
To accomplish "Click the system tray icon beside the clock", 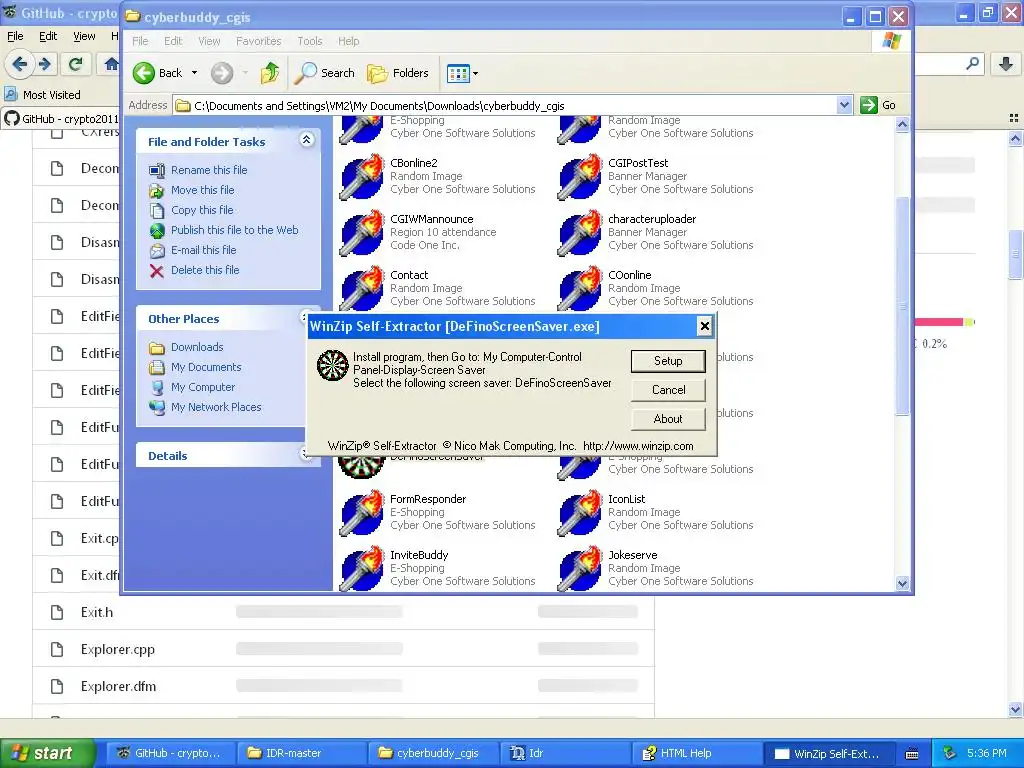I will pyautogui.click(x=950, y=754).
